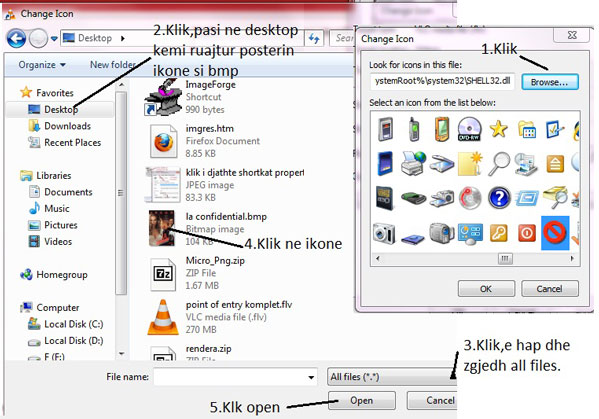Select the golden key icon
Screen dimensions: 599x419
point(499,232)
